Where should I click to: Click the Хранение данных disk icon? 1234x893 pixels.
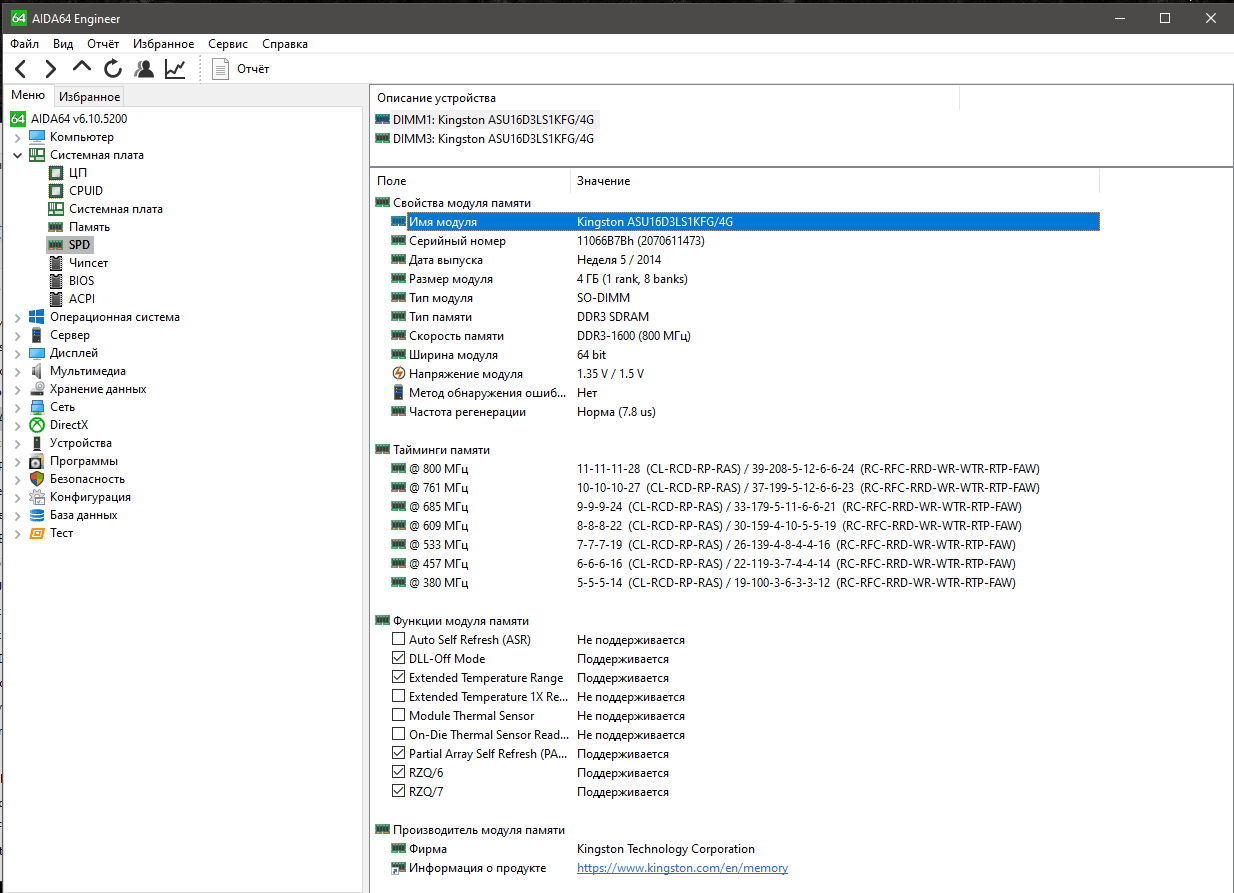point(37,389)
